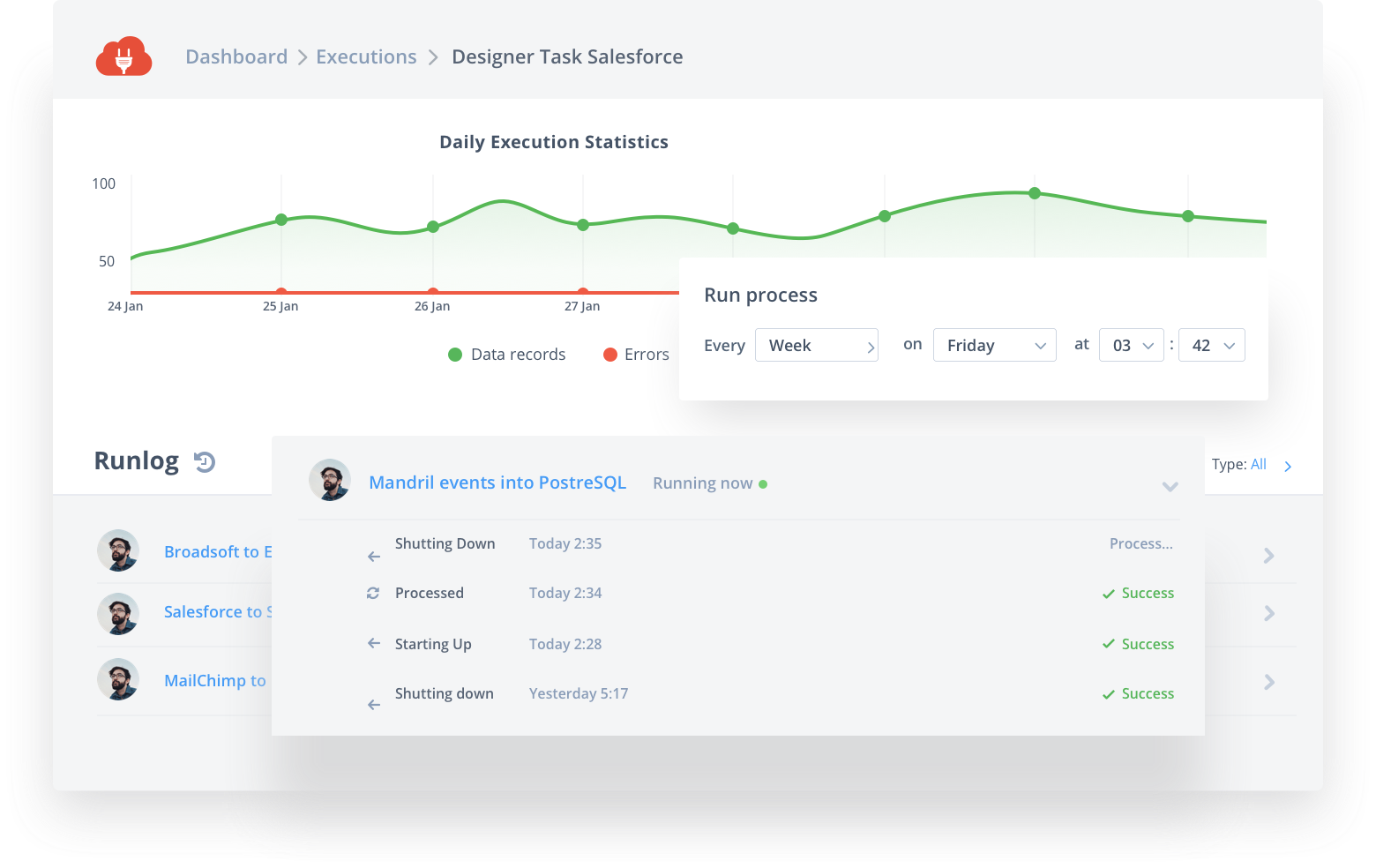Viewport: 1376px width, 868px height.
Task: Click the Daily Execution Statistics title
Action: point(554,142)
